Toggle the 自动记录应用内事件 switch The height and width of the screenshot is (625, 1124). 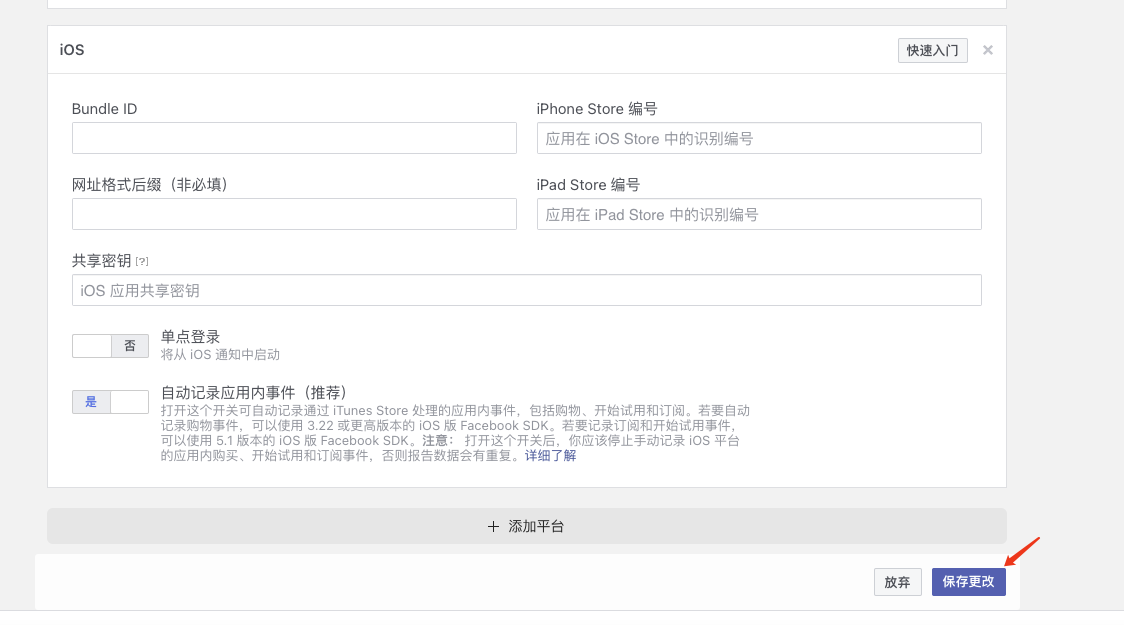point(110,402)
